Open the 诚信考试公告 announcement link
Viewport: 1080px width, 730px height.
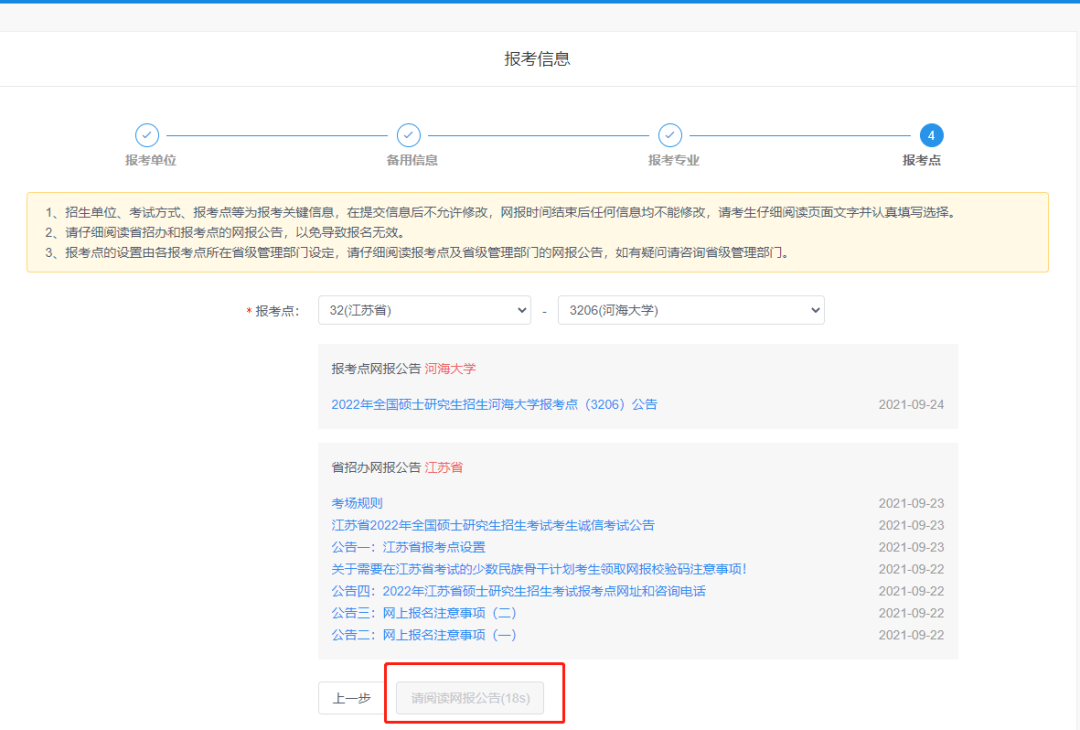tap(492, 525)
